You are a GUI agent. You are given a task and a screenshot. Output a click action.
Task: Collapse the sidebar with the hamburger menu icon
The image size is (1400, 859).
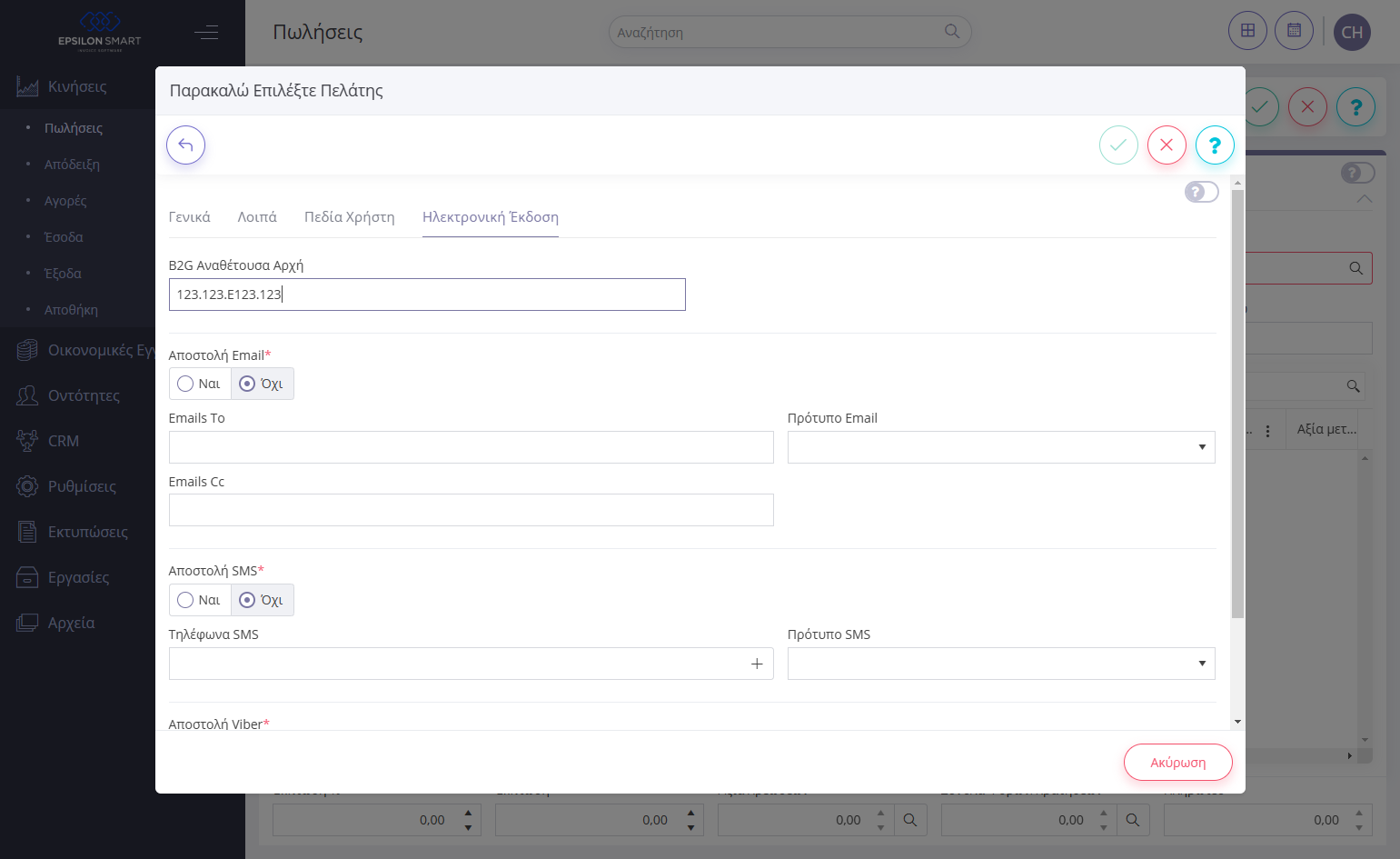206,33
